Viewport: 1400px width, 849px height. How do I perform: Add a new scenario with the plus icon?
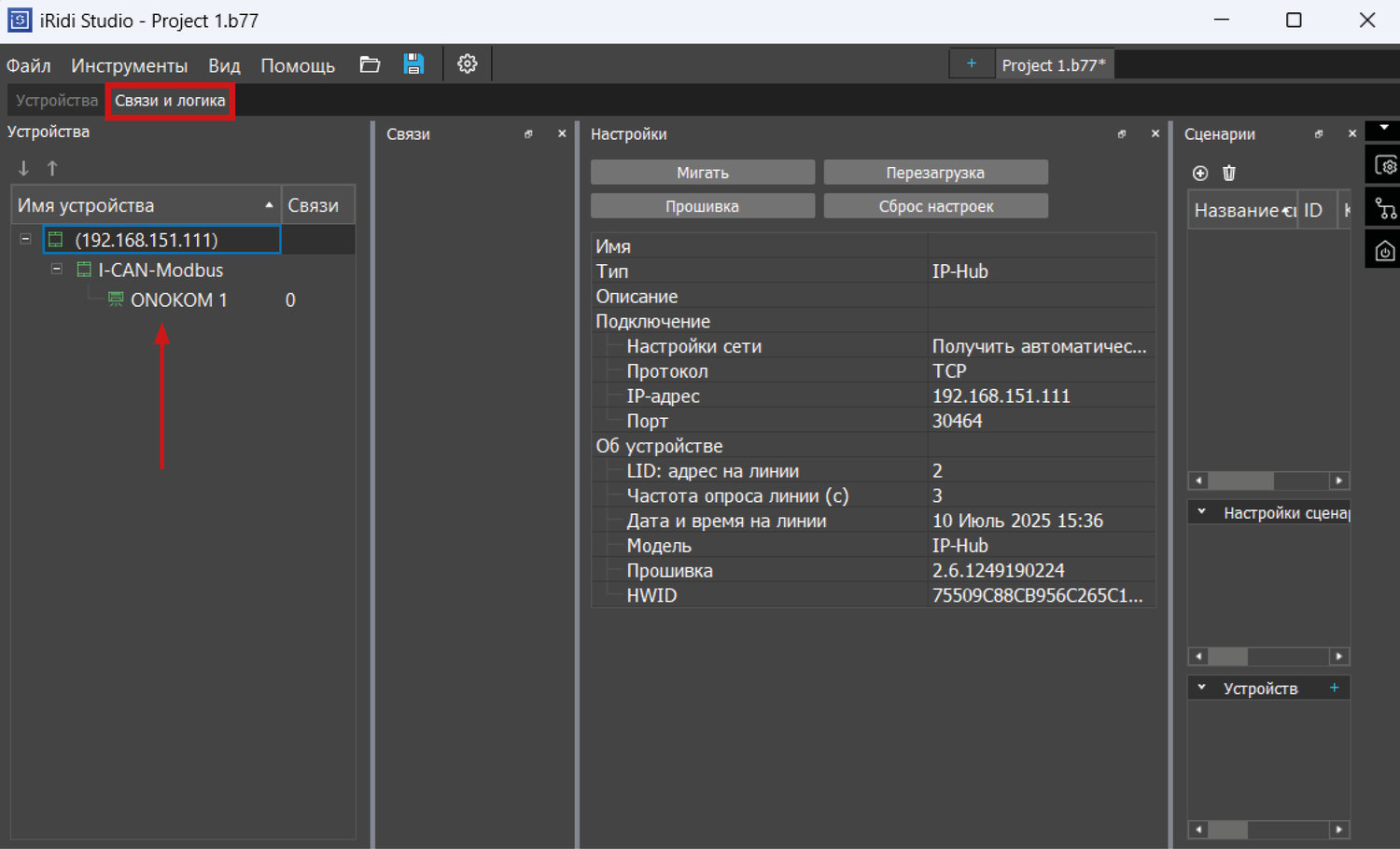click(1200, 174)
